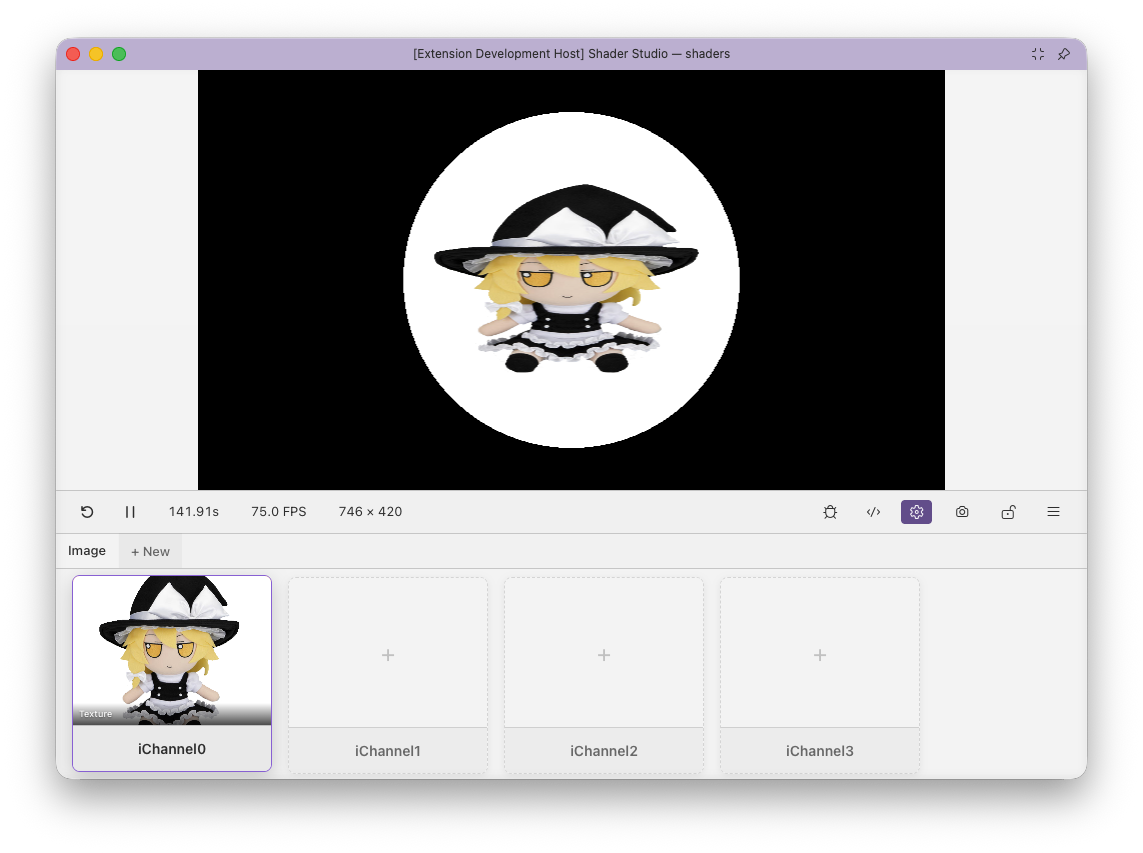Viewport: 1143px width, 853px height.
Task: Click plus icon in iChannel3 slot
Action: click(820, 655)
